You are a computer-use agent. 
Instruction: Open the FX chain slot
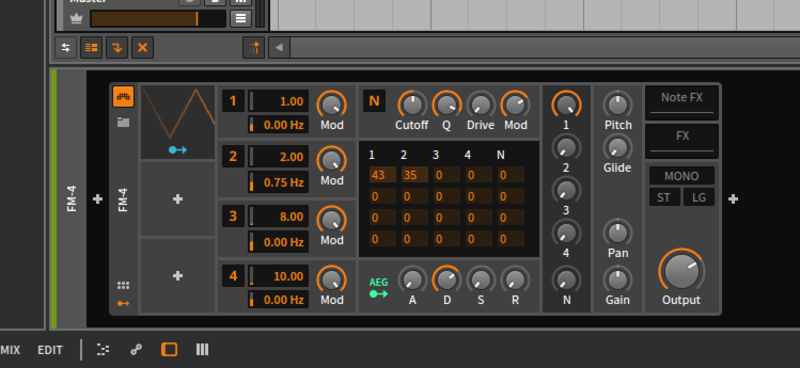tap(682, 141)
